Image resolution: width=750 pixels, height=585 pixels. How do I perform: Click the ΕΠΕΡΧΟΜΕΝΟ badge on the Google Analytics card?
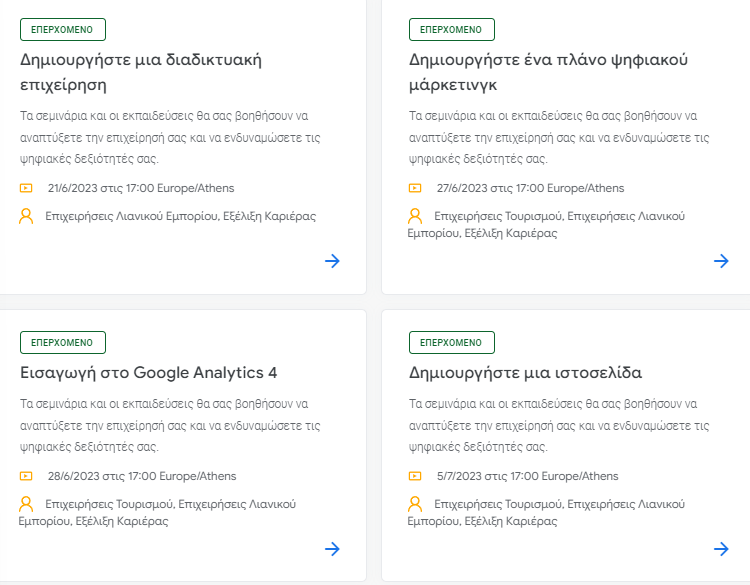63,342
